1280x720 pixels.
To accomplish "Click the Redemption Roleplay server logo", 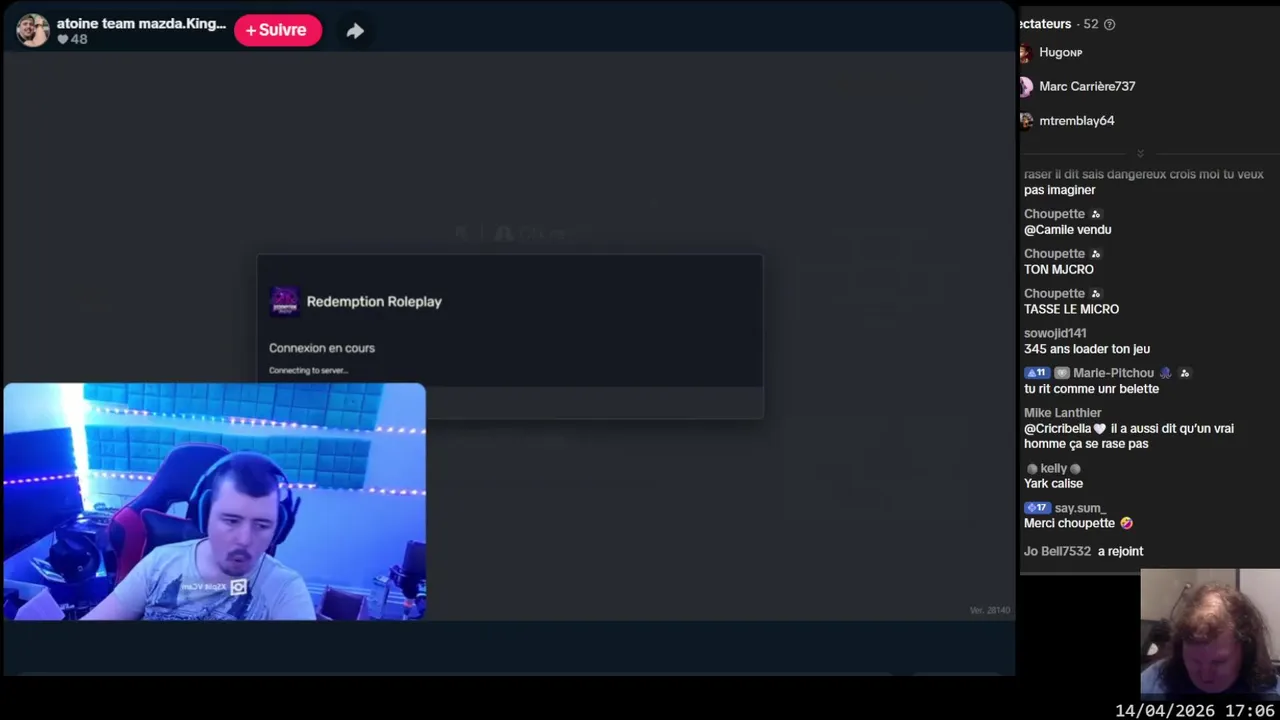I will (x=285, y=301).
